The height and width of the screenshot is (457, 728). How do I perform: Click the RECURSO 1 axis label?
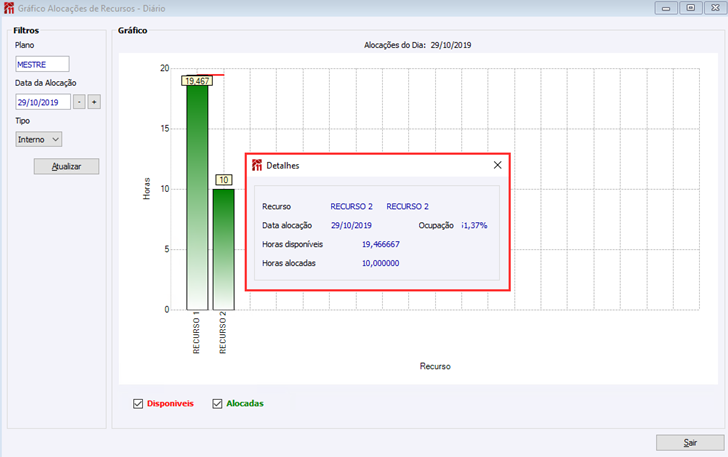(196, 333)
